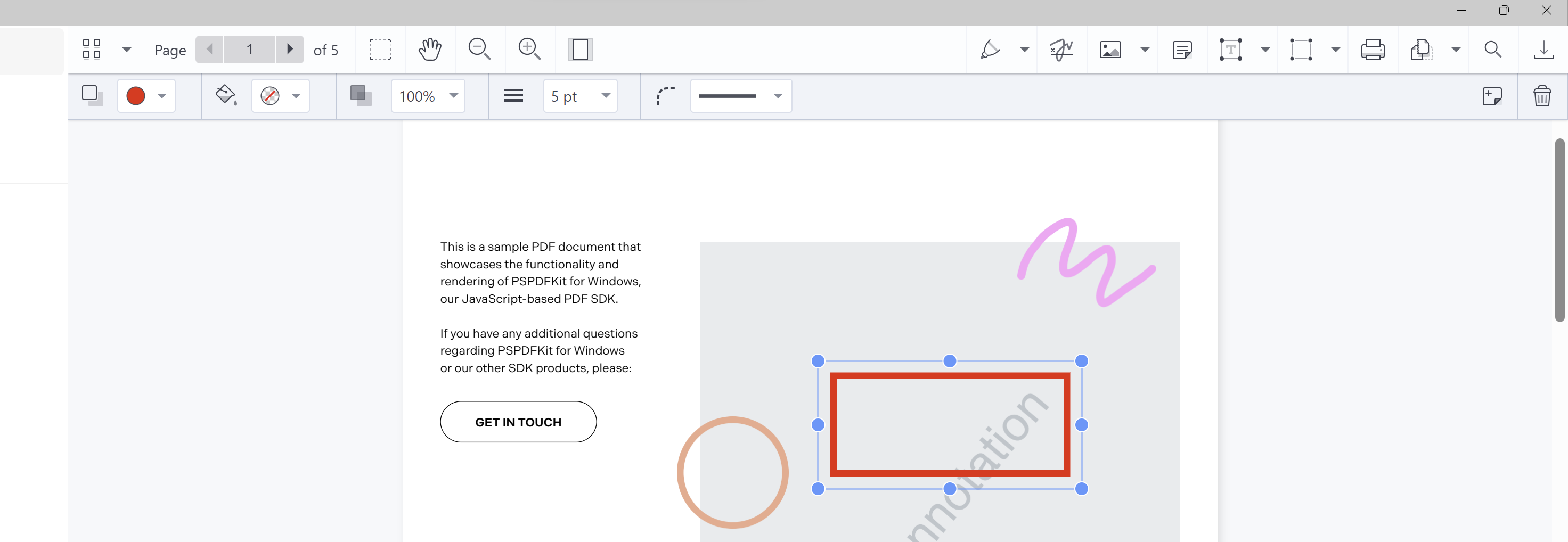The image size is (1568, 542).
Task: Click the GET IN TOUCH button
Action: 518,422
